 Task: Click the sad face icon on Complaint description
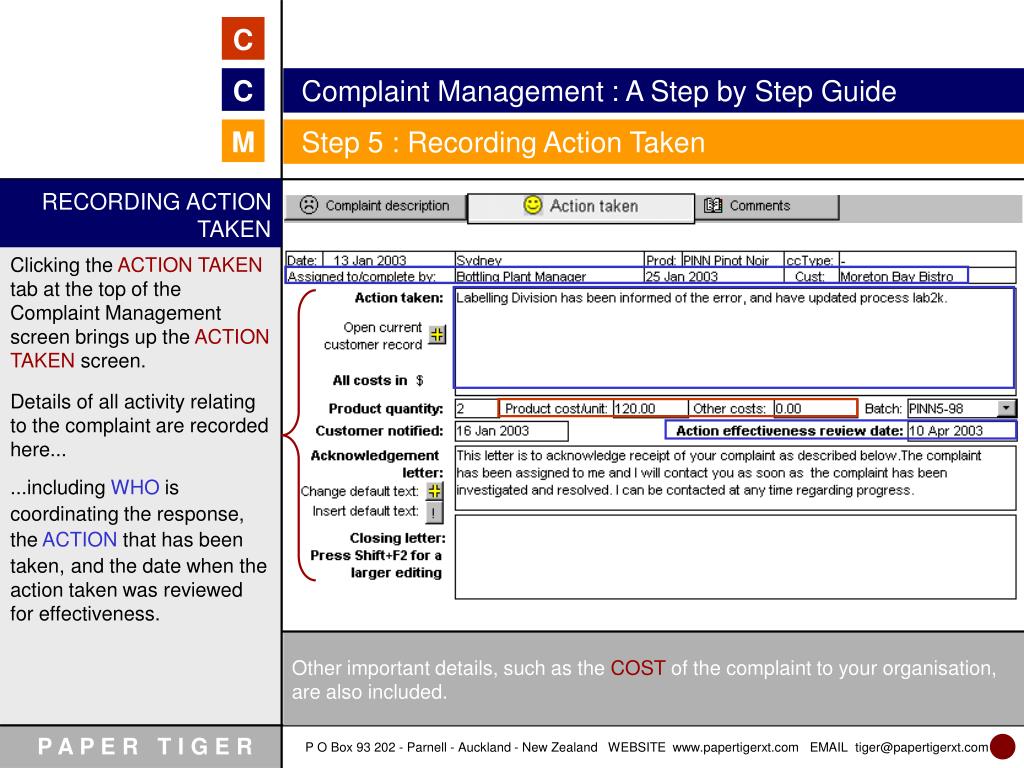point(309,205)
